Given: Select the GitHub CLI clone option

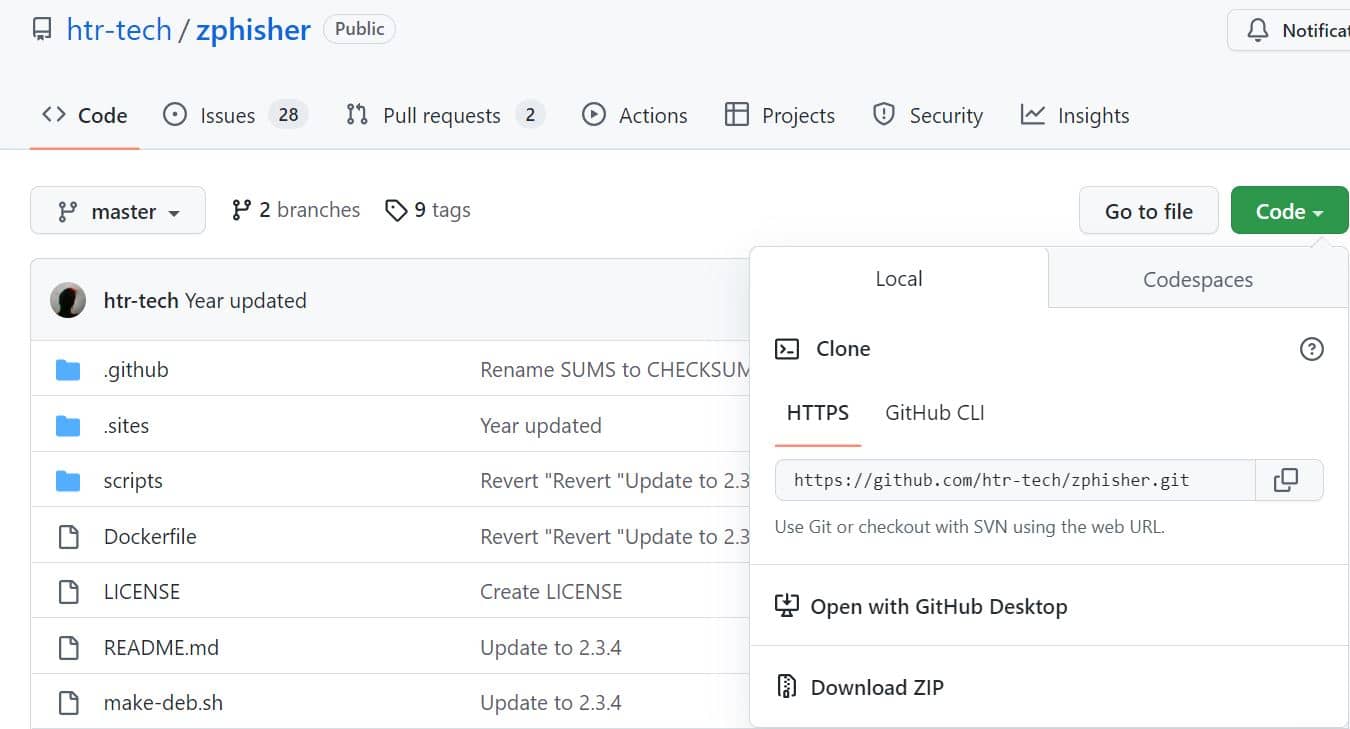Looking at the screenshot, I should 935,413.
